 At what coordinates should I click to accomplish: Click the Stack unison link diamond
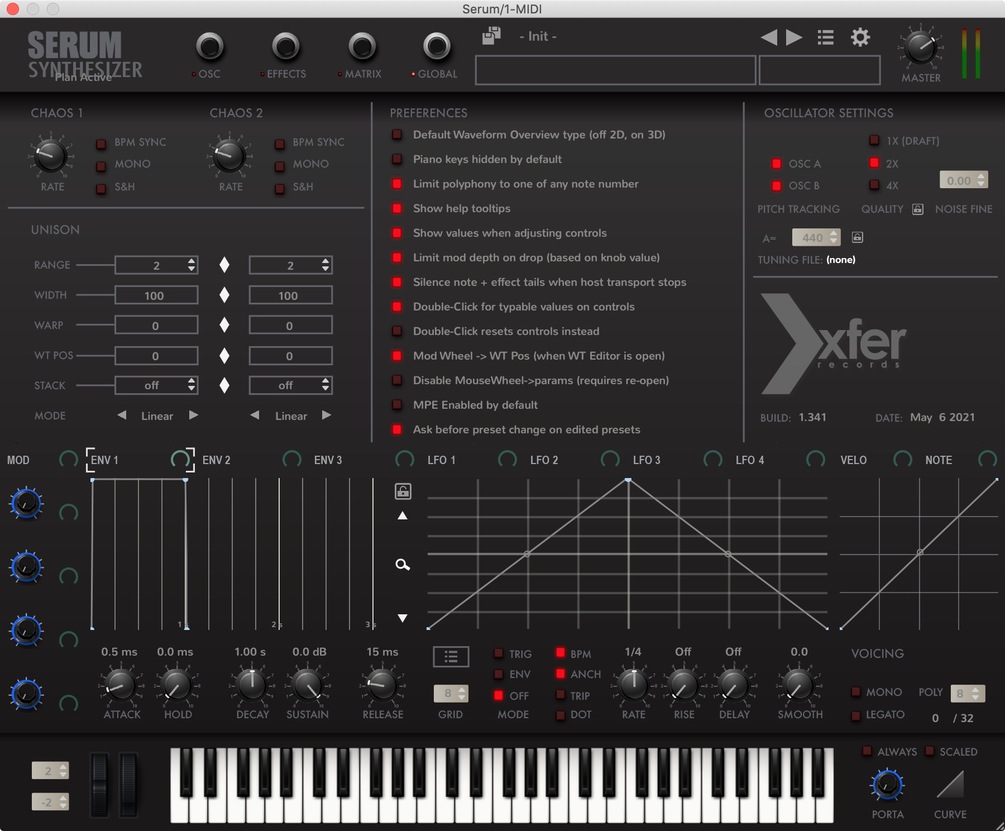tap(224, 385)
